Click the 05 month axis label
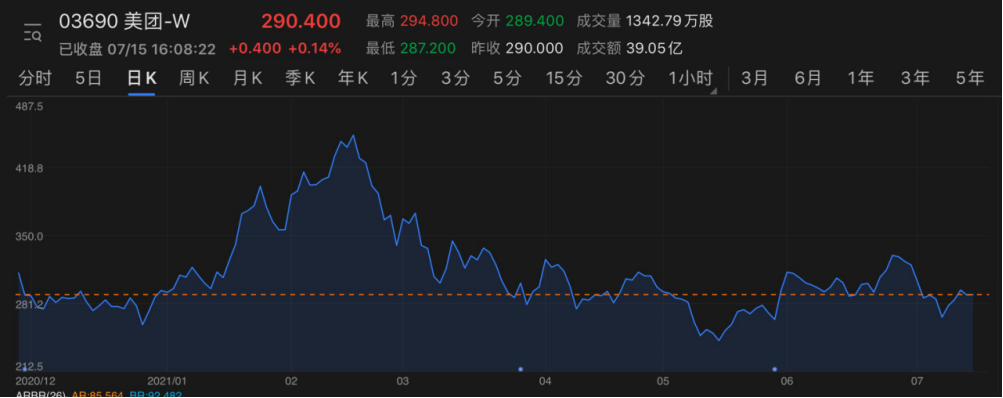 [x=663, y=381]
